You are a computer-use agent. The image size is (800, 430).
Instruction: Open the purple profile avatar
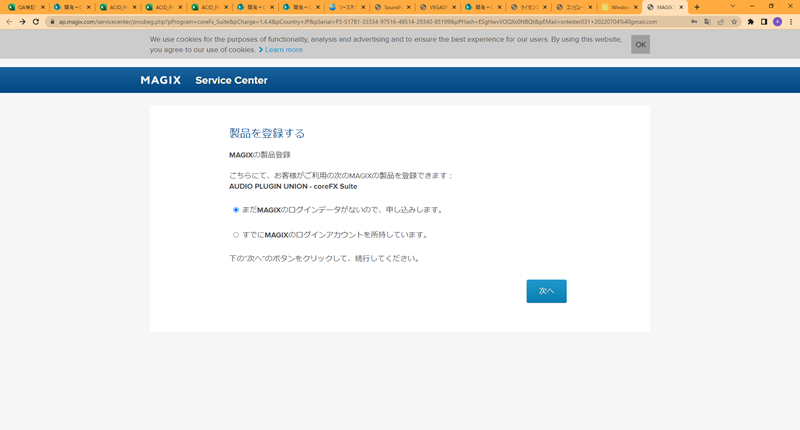[x=777, y=22]
